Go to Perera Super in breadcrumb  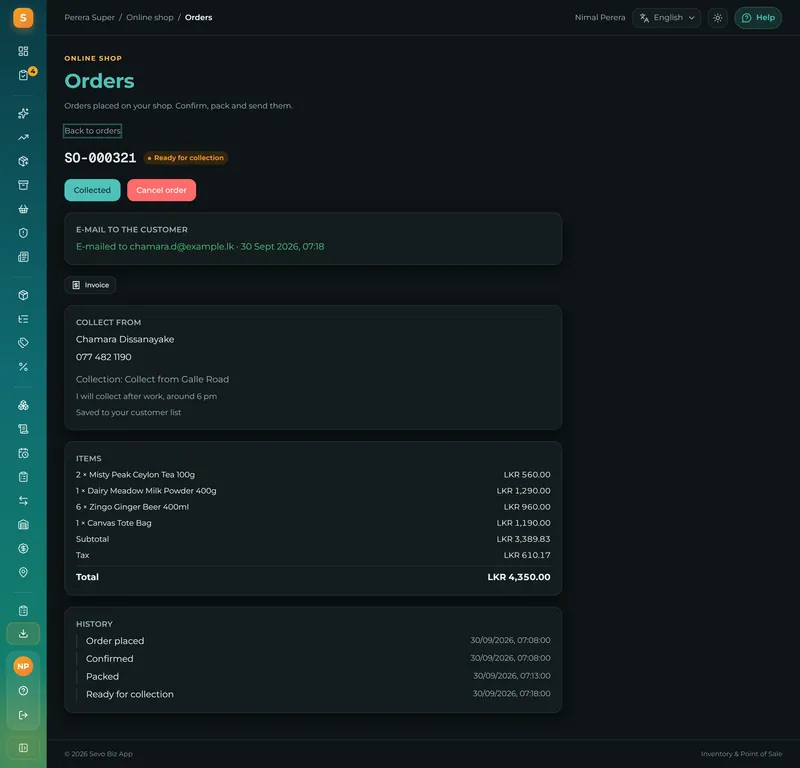click(89, 17)
